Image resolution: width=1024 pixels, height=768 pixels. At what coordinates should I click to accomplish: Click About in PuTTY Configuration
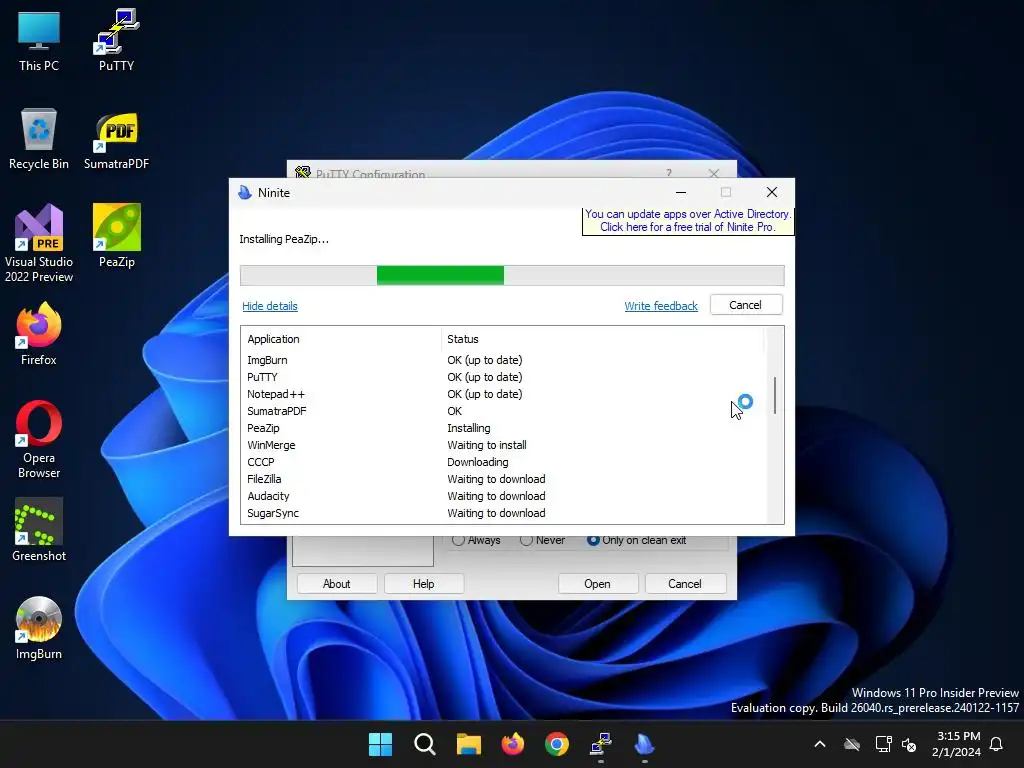point(336,584)
